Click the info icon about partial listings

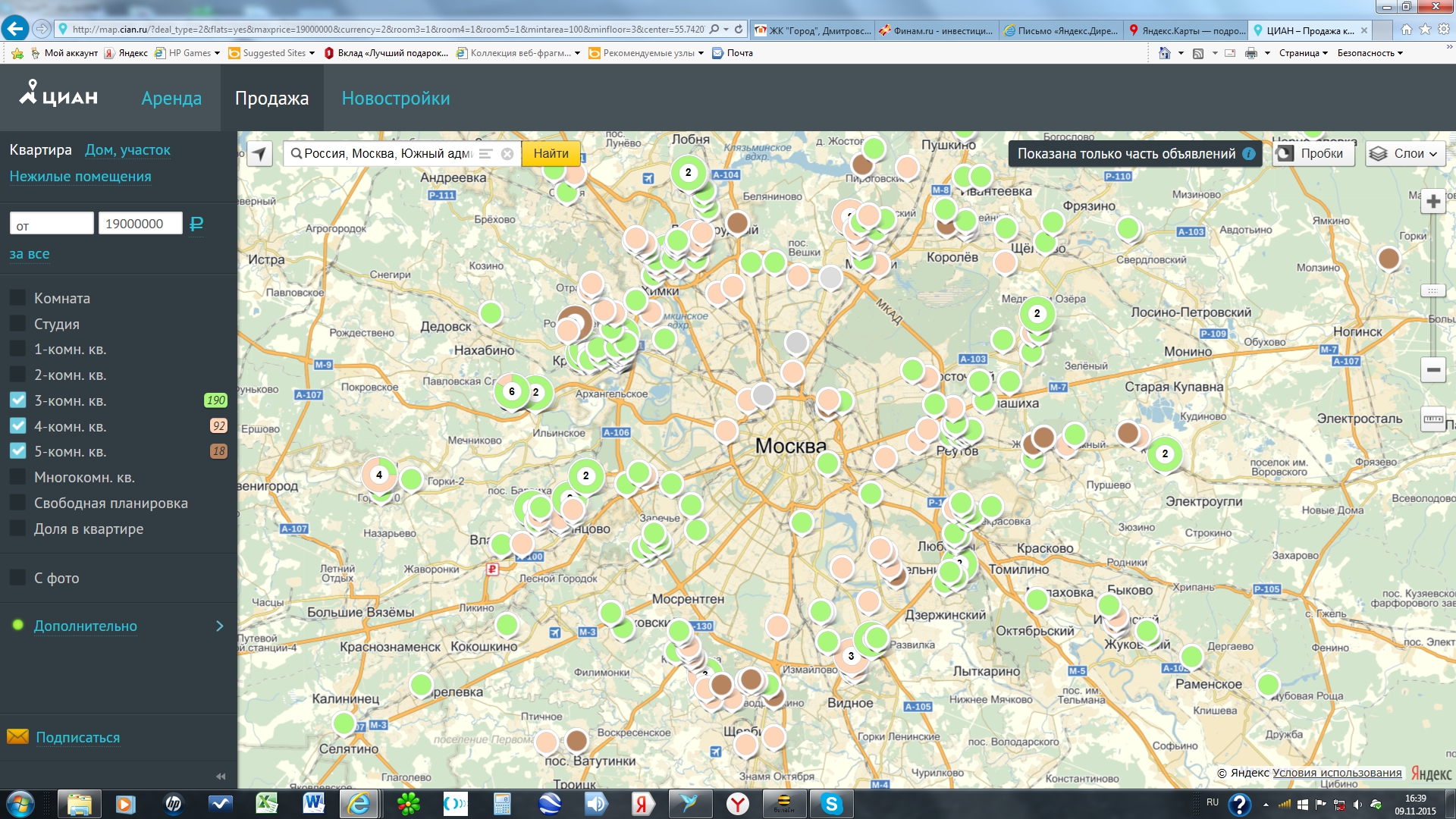[1248, 154]
